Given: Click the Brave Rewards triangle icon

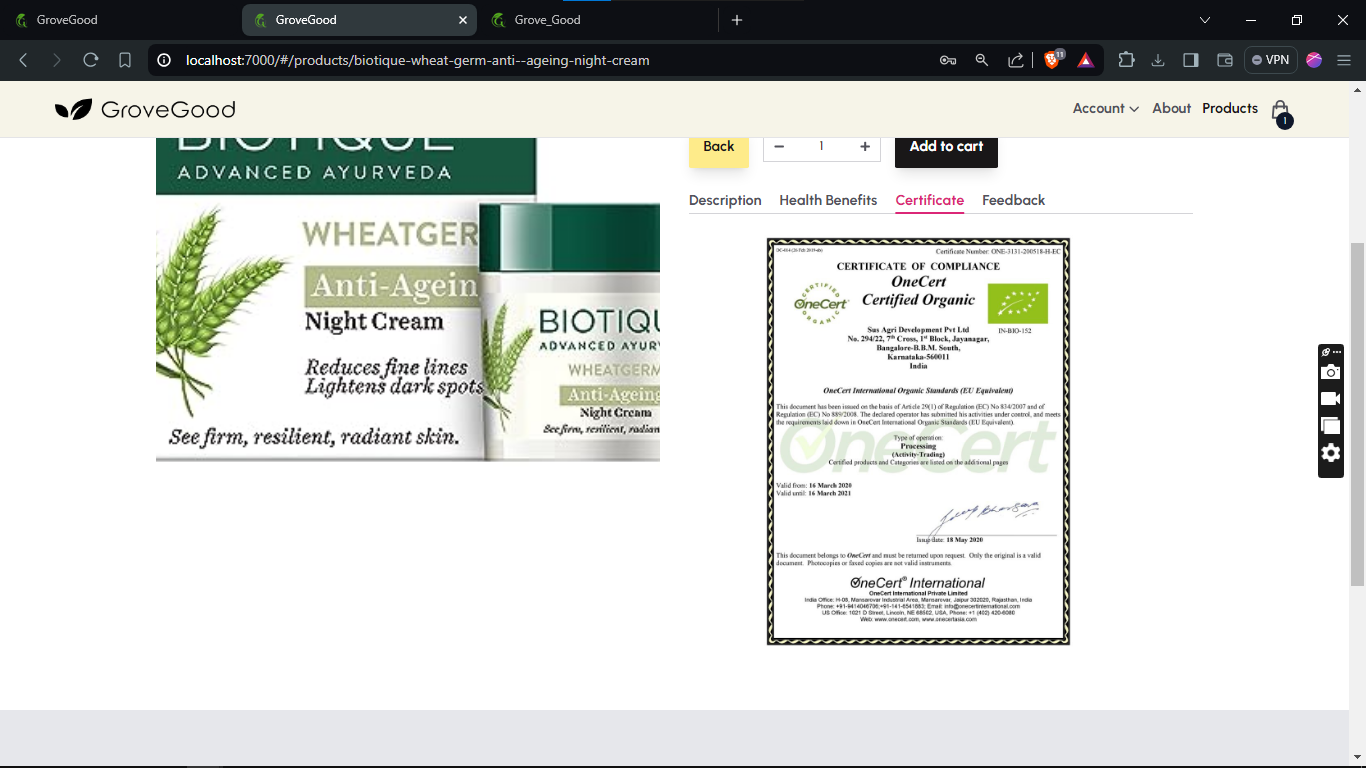Looking at the screenshot, I should pyautogui.click(x=1086, y=60).
